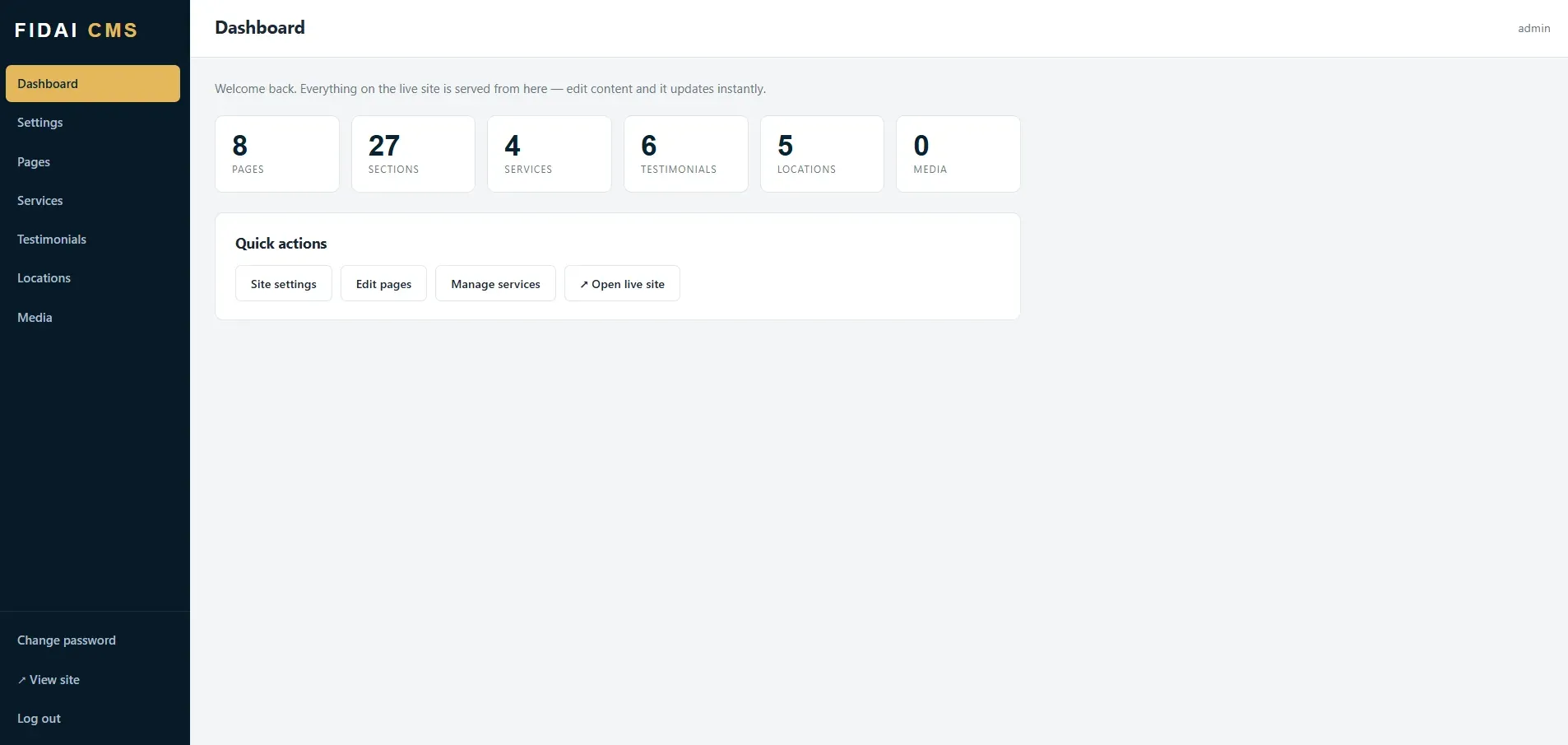The image size is (1568, 745).
Task: Navigate to Locations in sidebar
Action: pos(93,278)
